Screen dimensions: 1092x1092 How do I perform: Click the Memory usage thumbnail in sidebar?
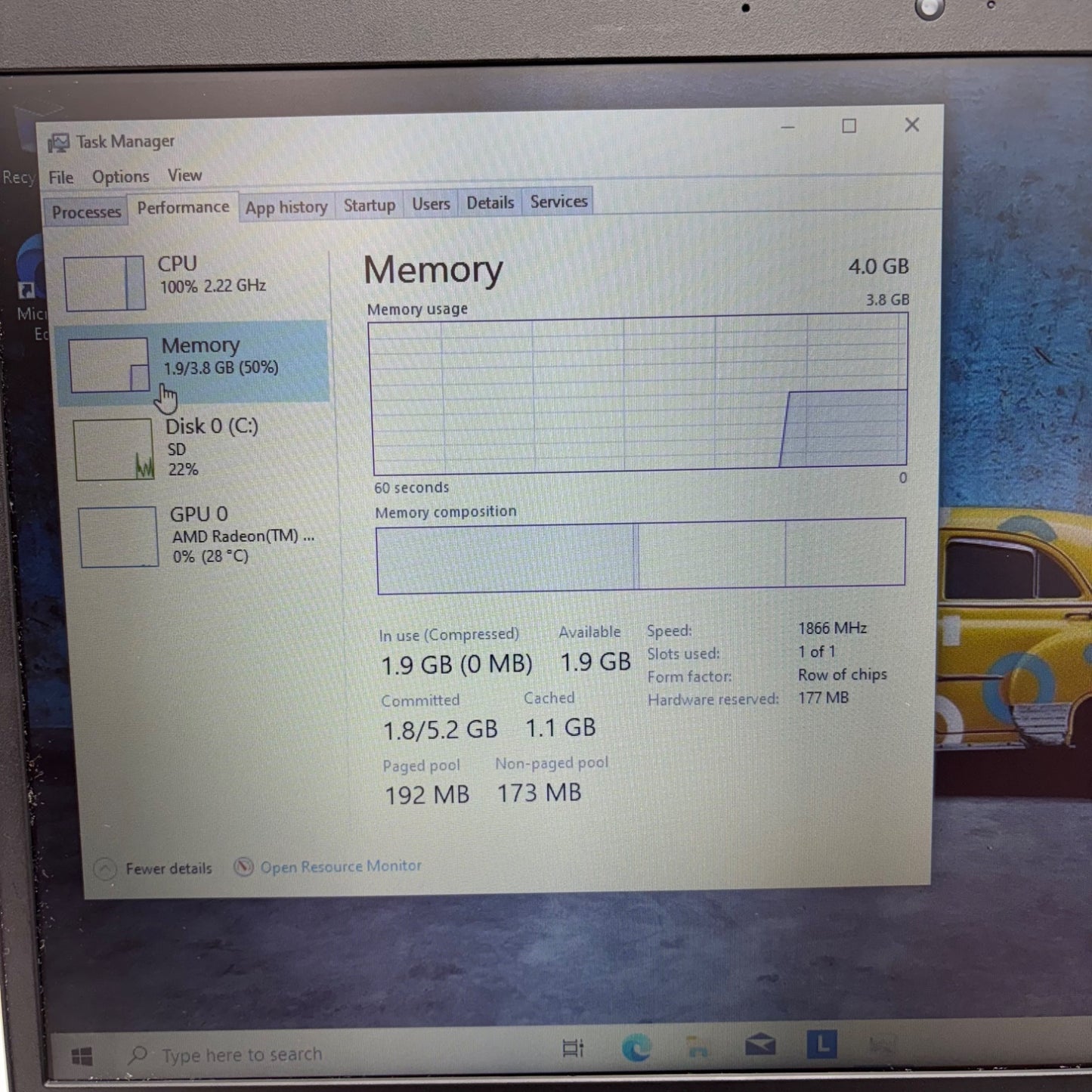pos(109,365)
